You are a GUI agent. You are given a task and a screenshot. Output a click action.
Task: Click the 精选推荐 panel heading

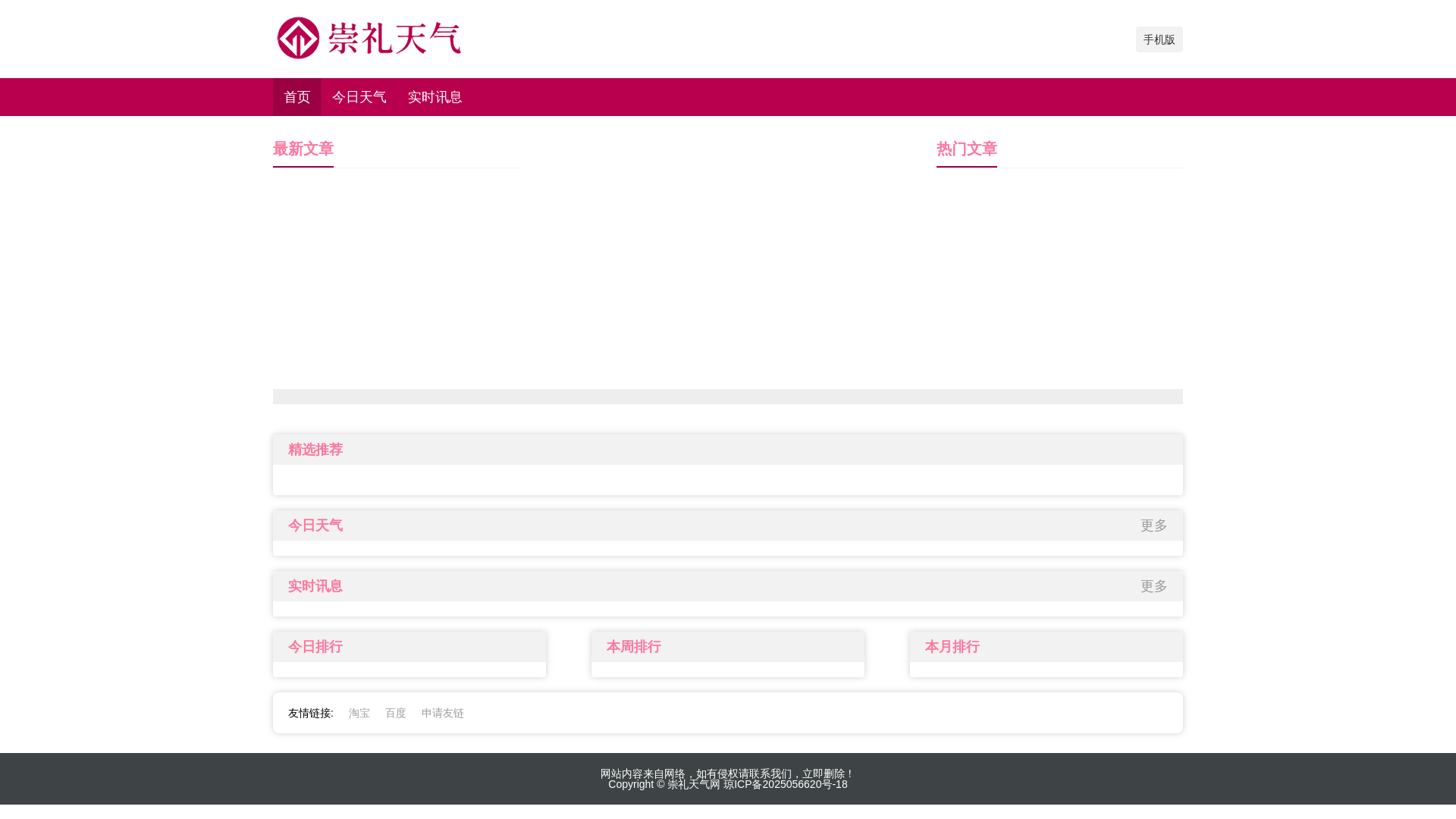coord(315,450)
